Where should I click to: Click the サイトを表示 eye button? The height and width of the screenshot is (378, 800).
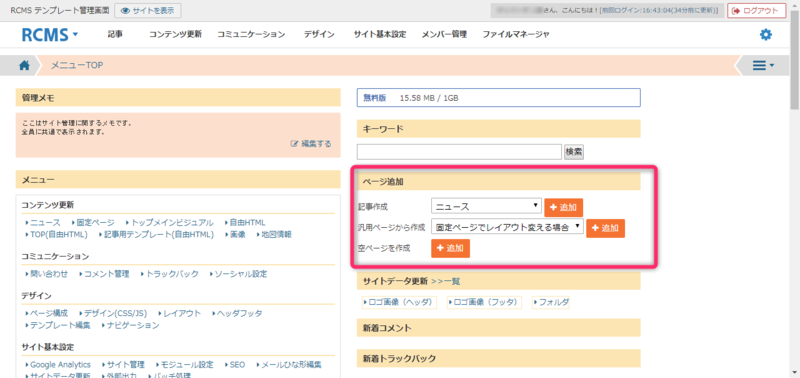147,11
